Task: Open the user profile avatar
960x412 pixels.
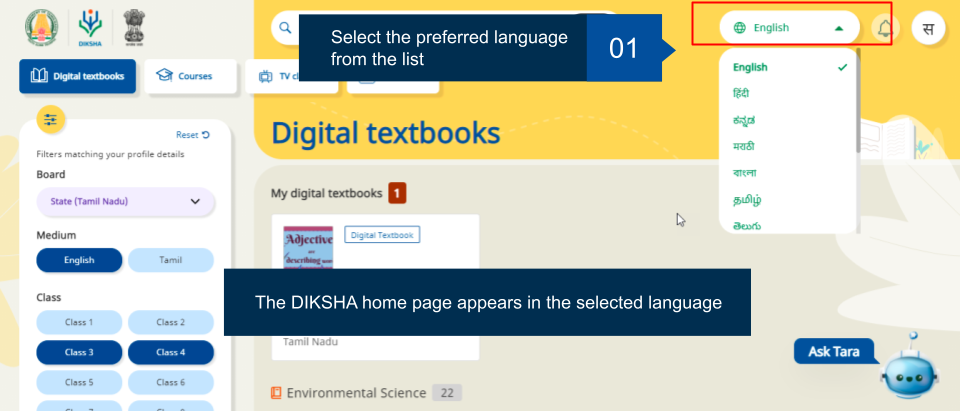Action: tap(928, 28)
